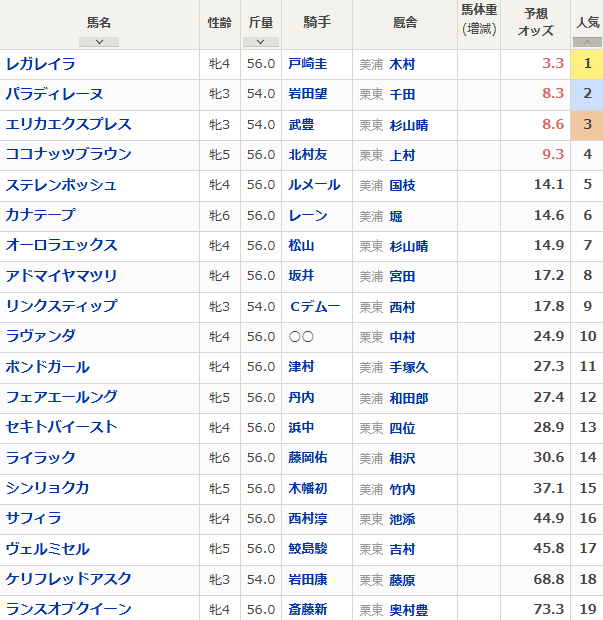603x620 pixels.
Task: Open horse page for ランスオブクイーン
Action: [x=68, y=608]
